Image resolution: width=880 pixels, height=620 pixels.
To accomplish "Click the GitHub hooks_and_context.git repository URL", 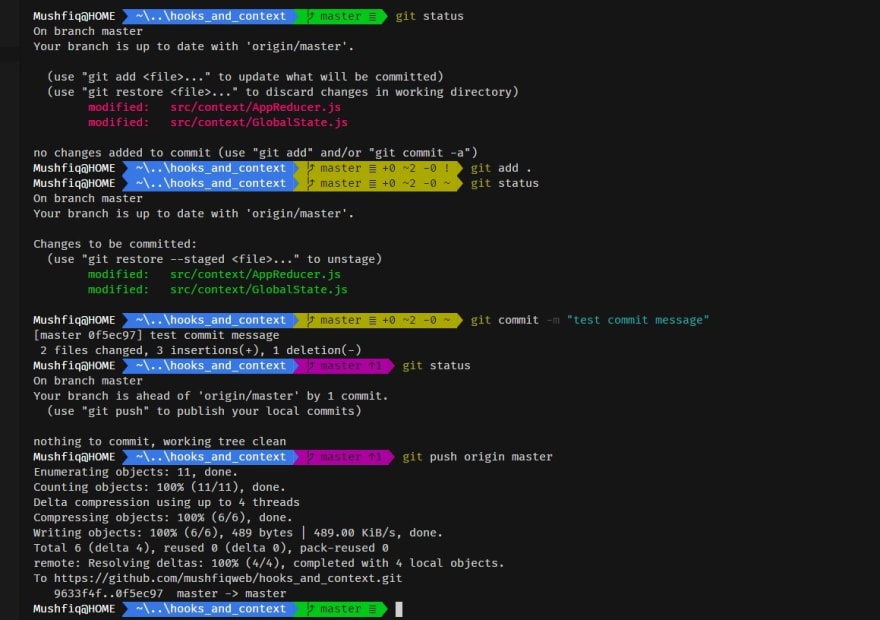I will [228, 578].
